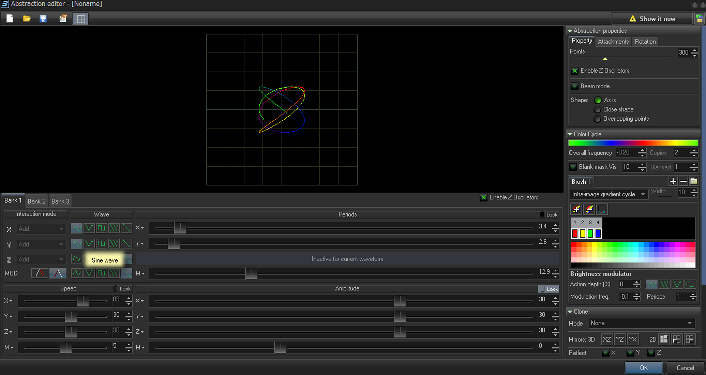Click the remove color icon with minus
Image resolution: width=706 pixels, height=375 pixels.
(589, 209)
